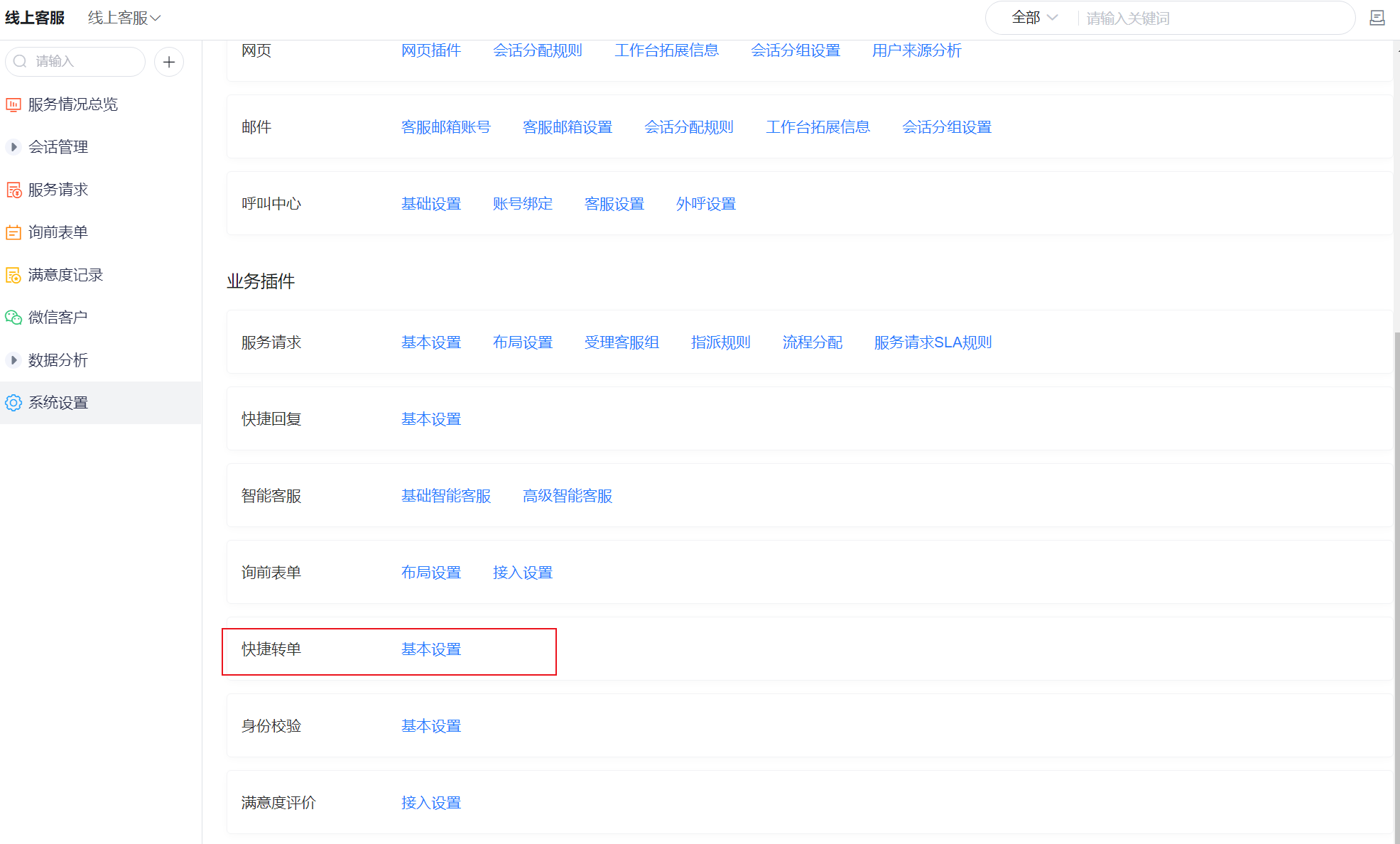Click the 系统设置 gear icon
Screen dimensions: 1400x844
13,403
